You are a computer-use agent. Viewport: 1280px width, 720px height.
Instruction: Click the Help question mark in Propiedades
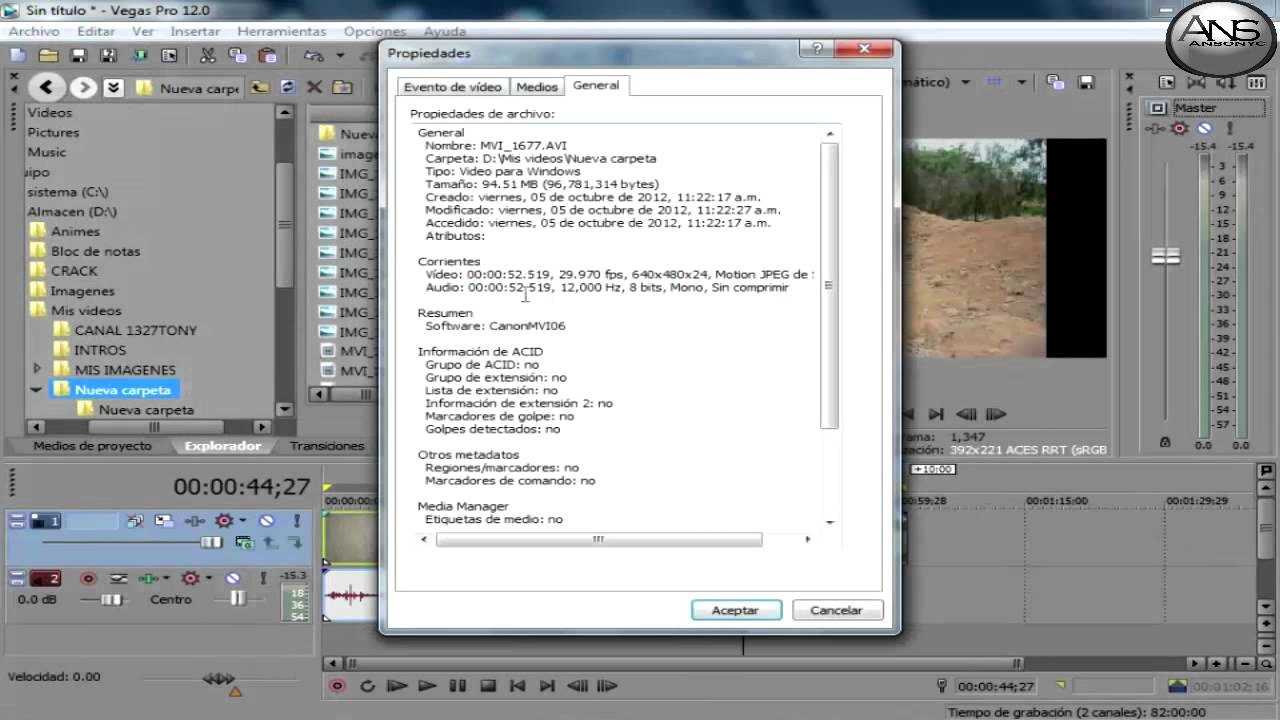pos(817,50)
